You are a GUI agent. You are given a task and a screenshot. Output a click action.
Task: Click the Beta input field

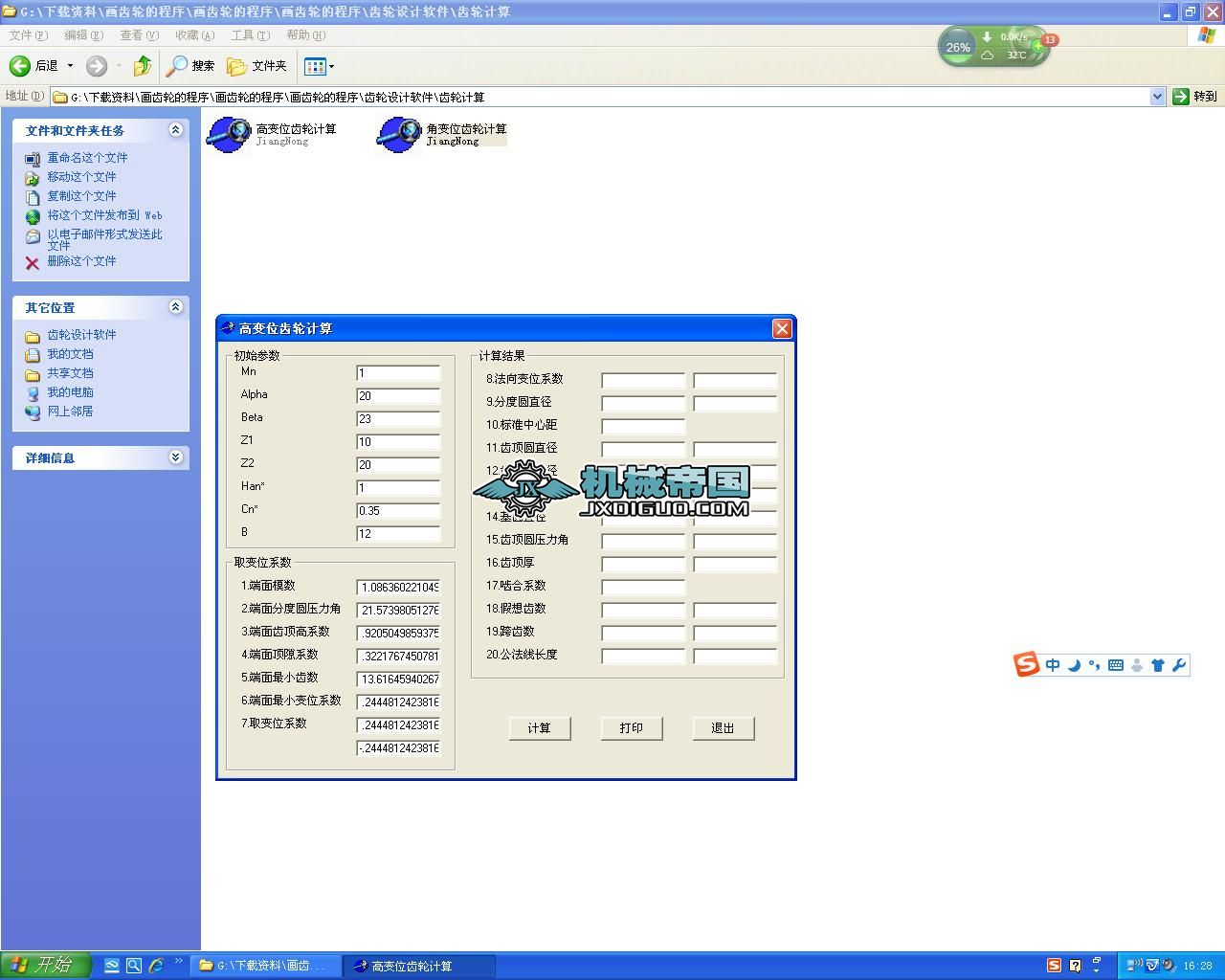click(x=398, y=419)
